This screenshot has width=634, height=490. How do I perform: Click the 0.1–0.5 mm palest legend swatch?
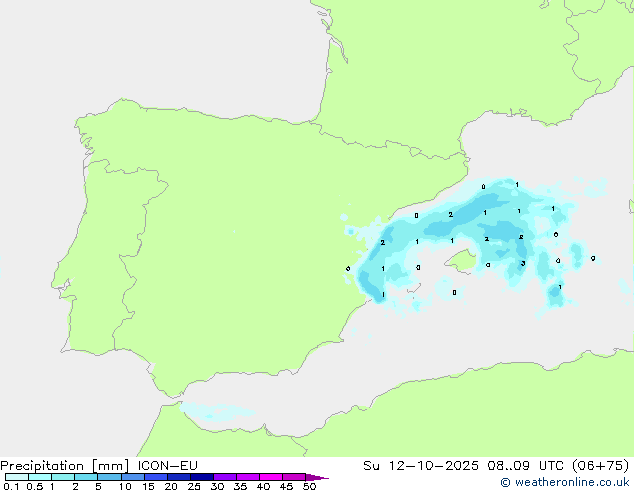click(17, 477)
